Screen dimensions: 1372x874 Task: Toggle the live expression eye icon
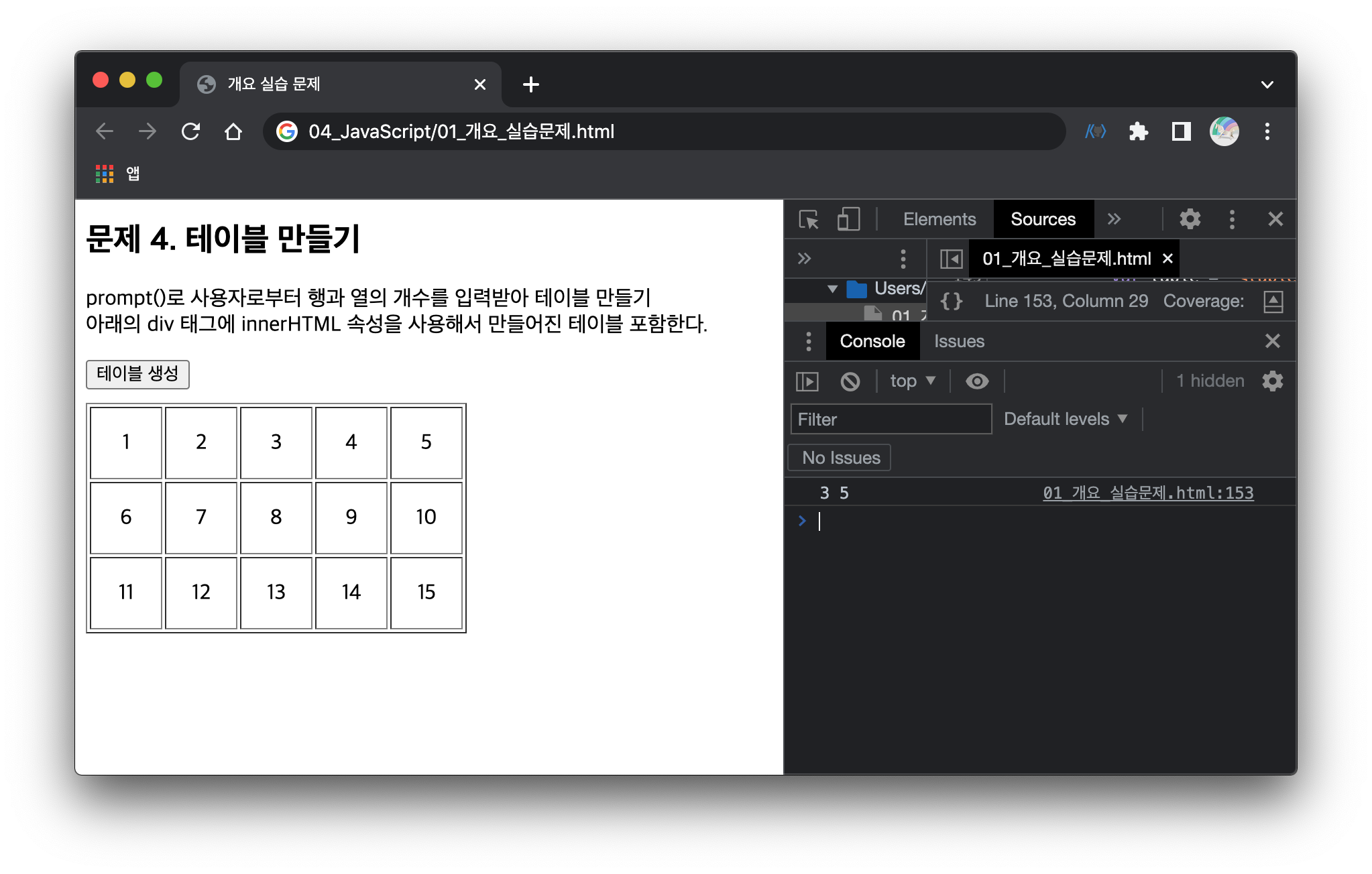(977, 381)
